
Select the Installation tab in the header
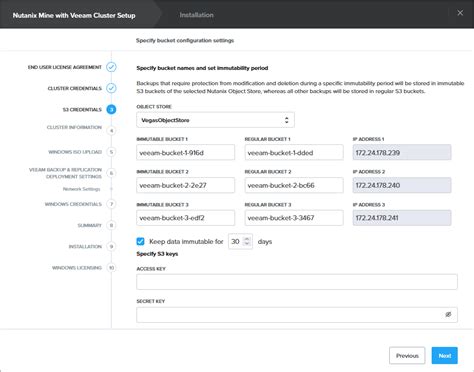coord(196,15)
